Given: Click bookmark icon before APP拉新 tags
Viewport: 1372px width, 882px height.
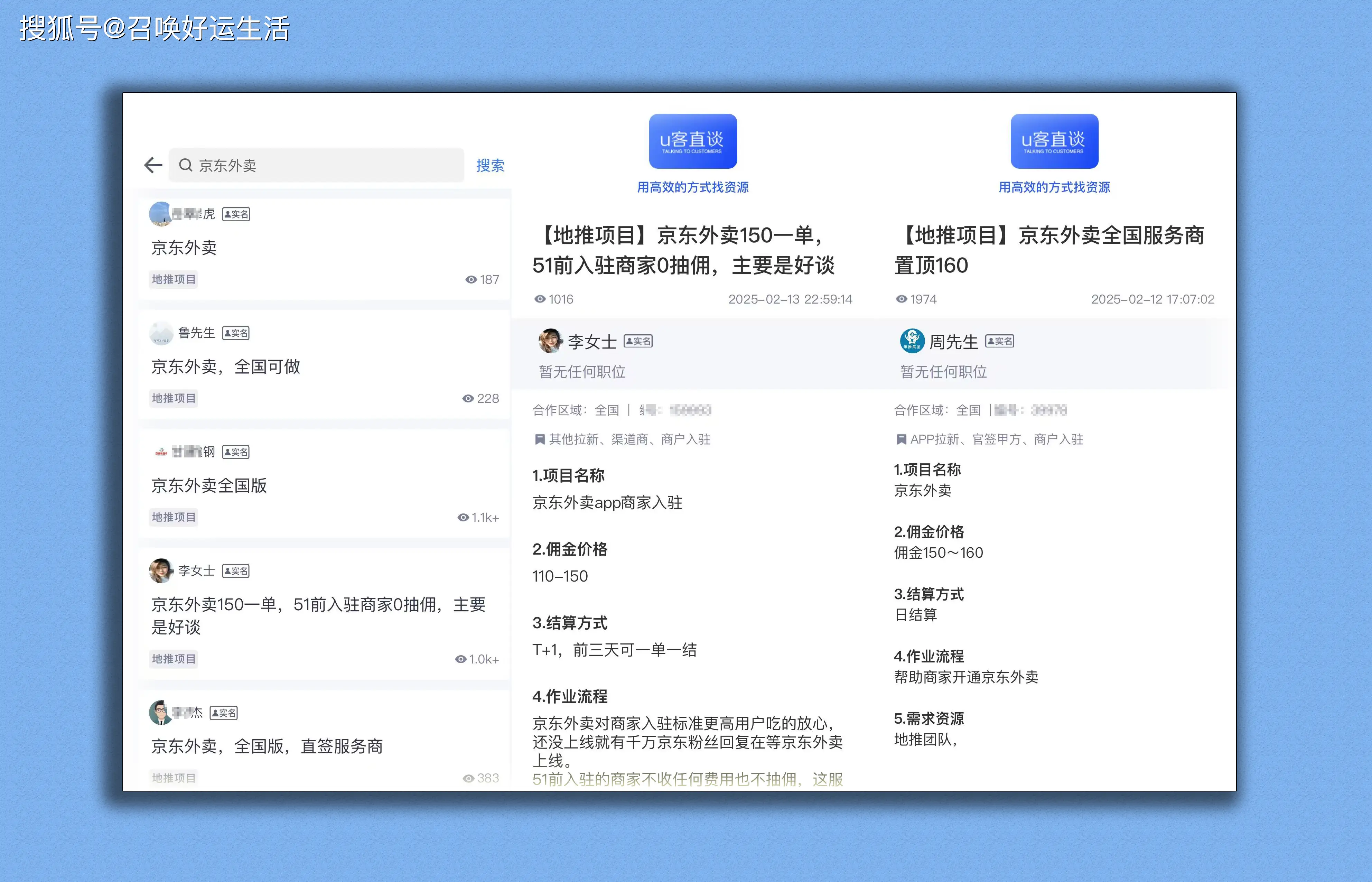Looking at the screenshot, I should tap(901, 440).
